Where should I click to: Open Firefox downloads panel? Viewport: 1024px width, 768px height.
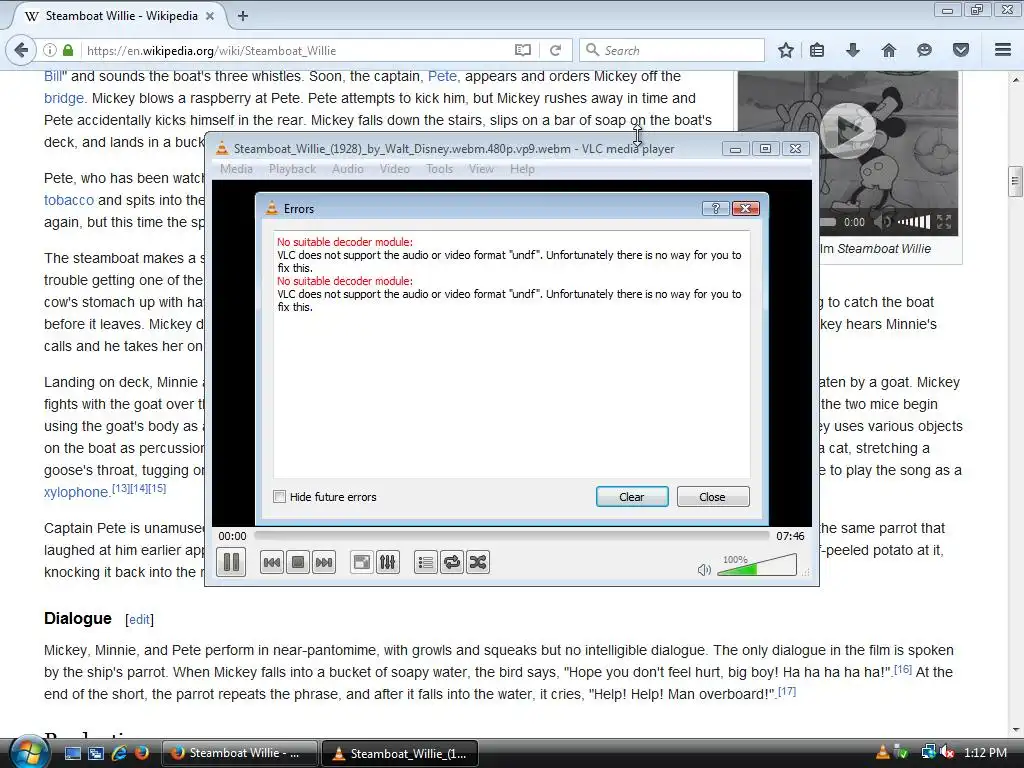[853, 50]
